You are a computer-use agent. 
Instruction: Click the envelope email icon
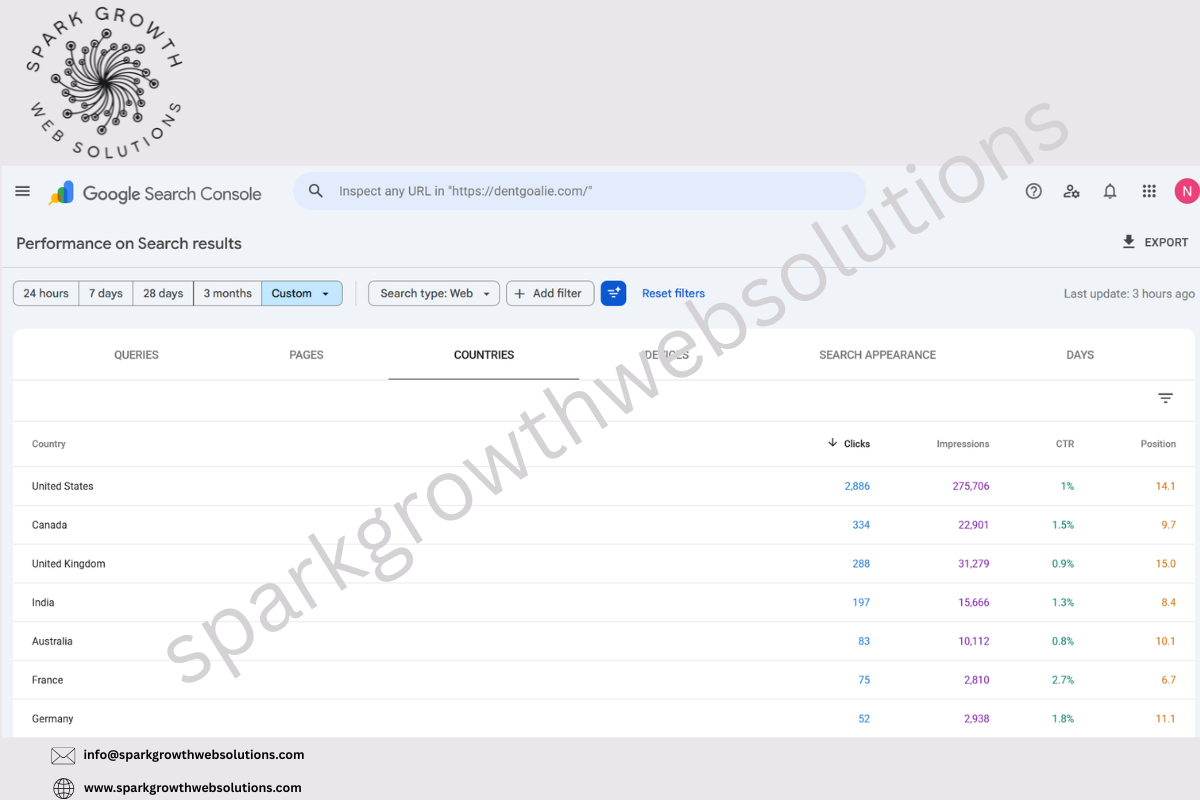coord(63,756)
